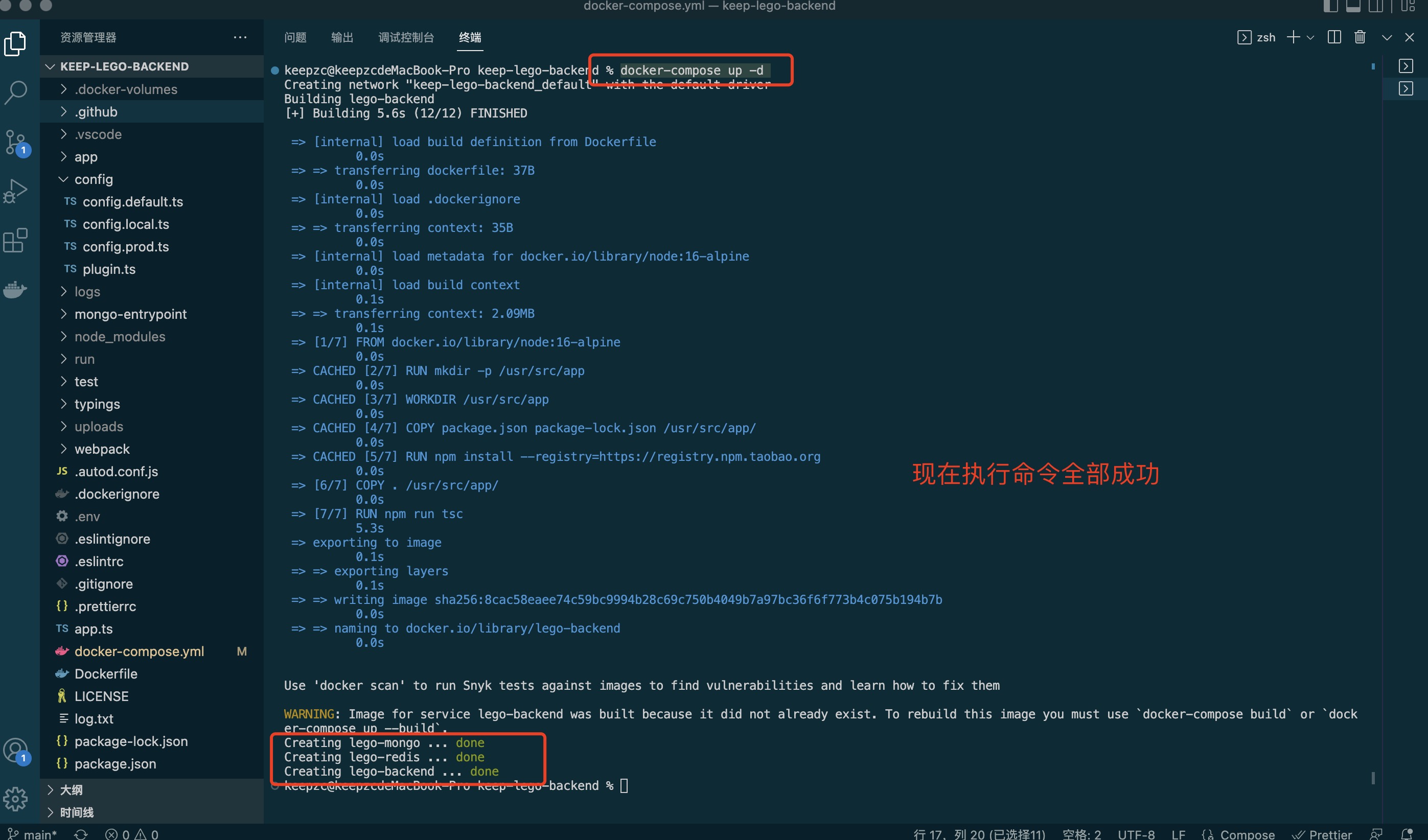Open Source Control view with 1 change
Screen dimensions: 1428x840
coord(16,143)
